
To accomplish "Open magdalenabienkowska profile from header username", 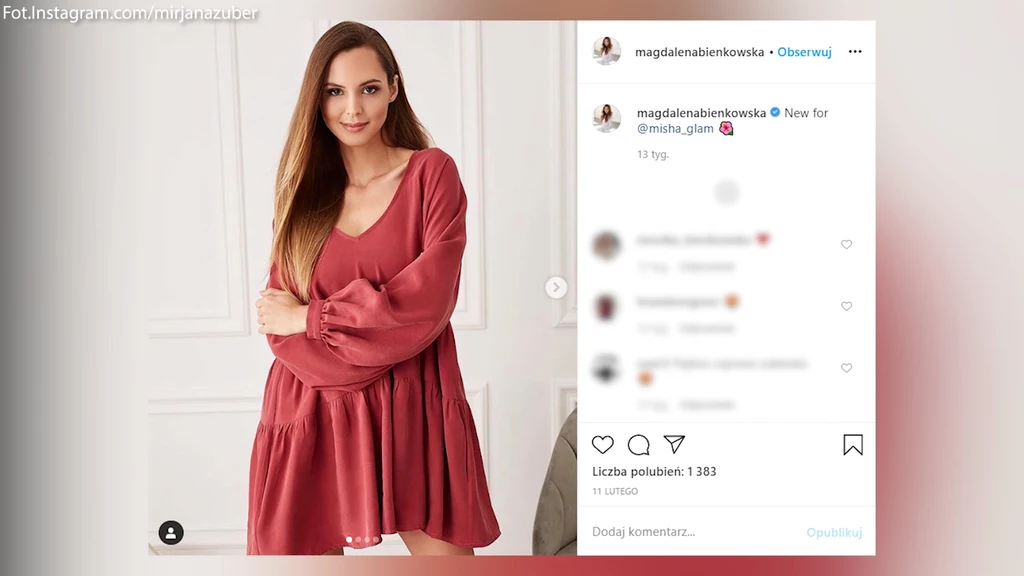I will point(699,52).
